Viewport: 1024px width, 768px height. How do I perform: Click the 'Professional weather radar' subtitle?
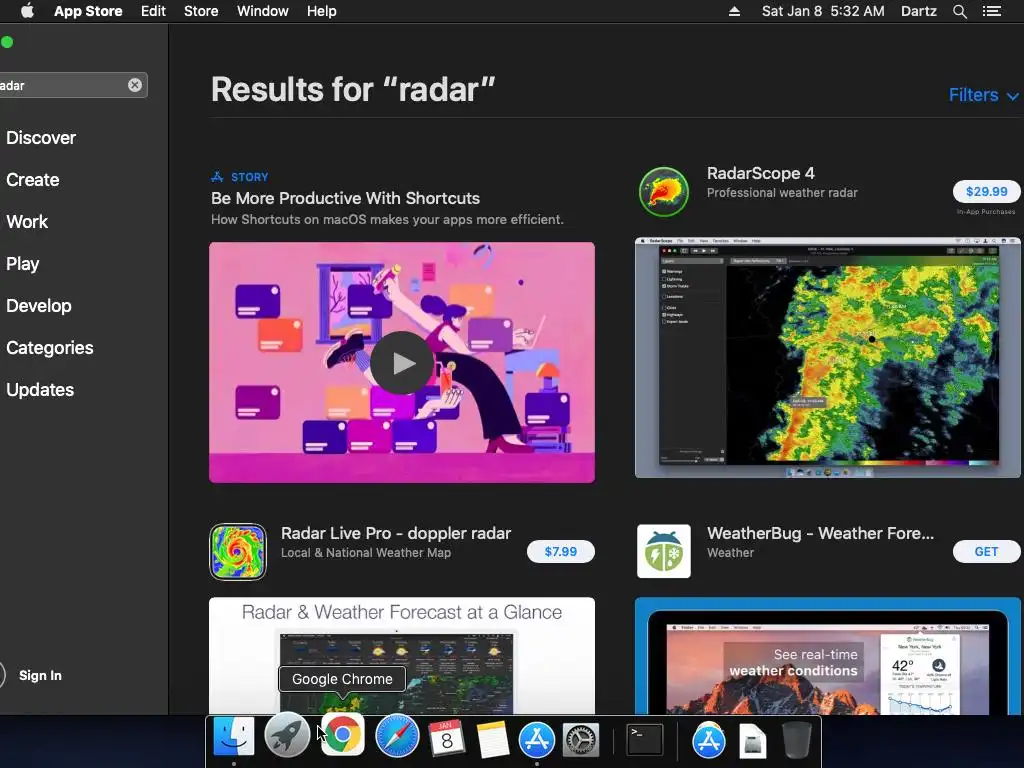point(782,193)
